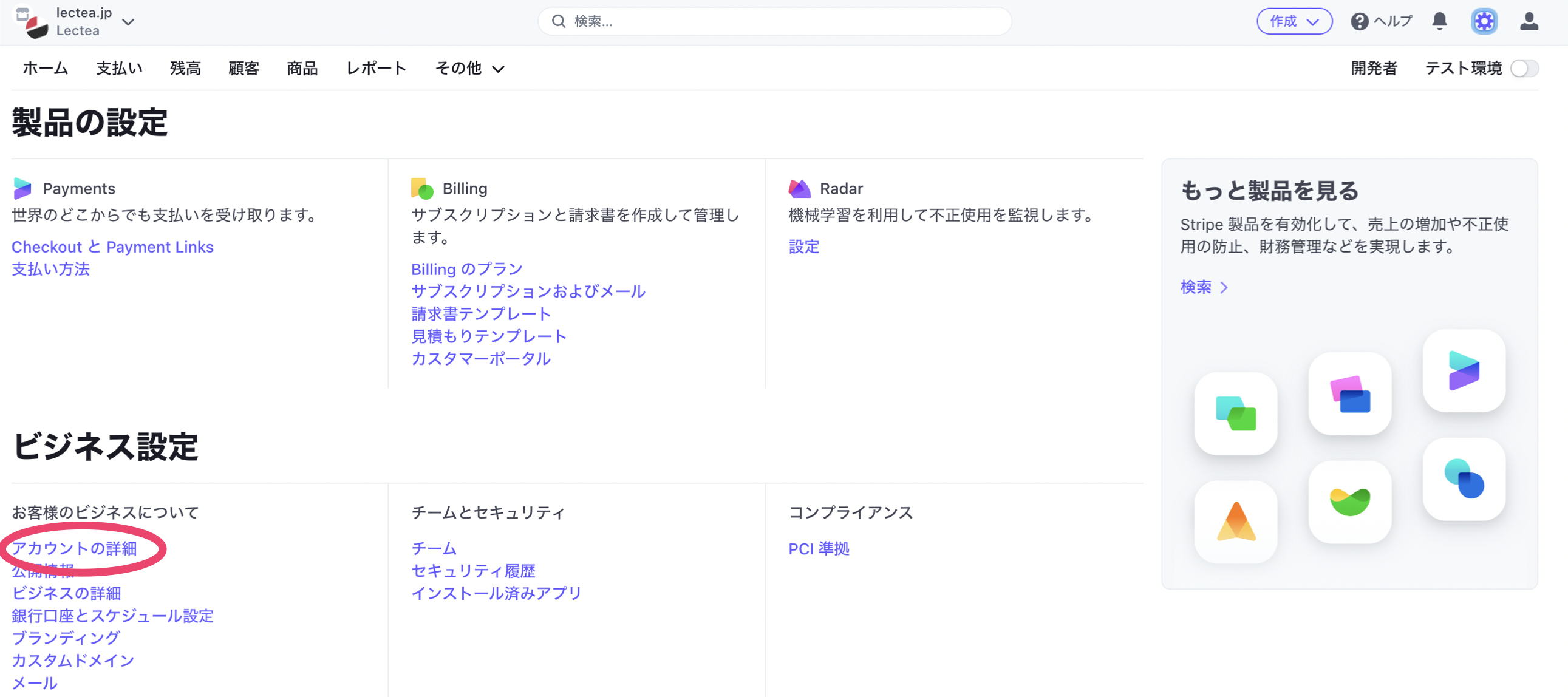The image size is (1568, 697).
Task: Open the カスタマーポータル link
Action: 481,359
